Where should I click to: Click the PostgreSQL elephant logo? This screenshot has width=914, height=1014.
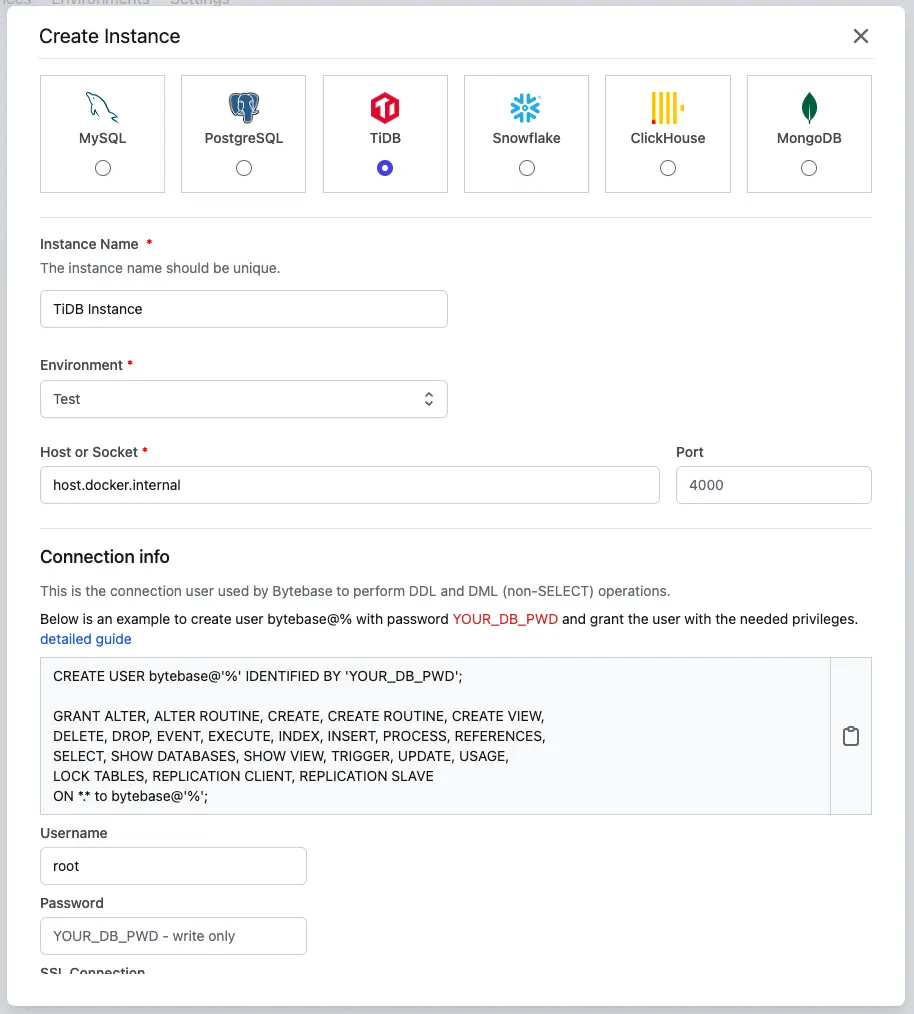coord(244,107)
